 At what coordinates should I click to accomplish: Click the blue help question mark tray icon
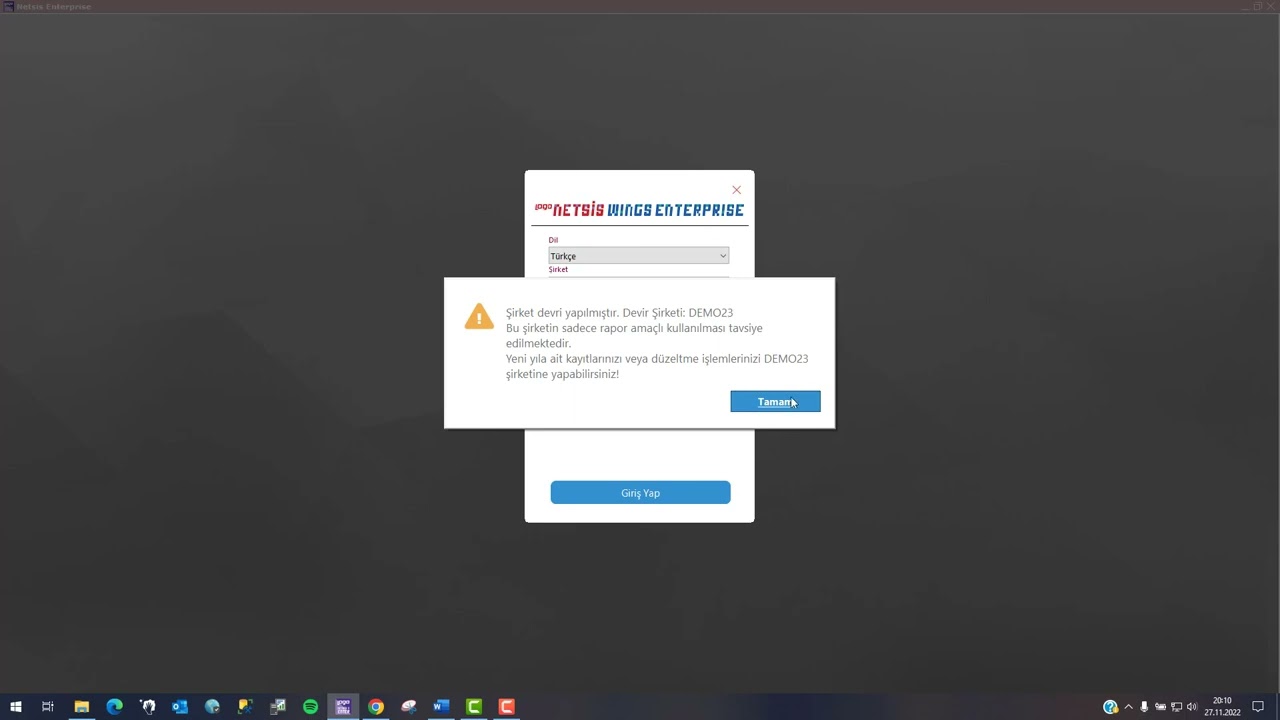click(x=1110, y=707)
